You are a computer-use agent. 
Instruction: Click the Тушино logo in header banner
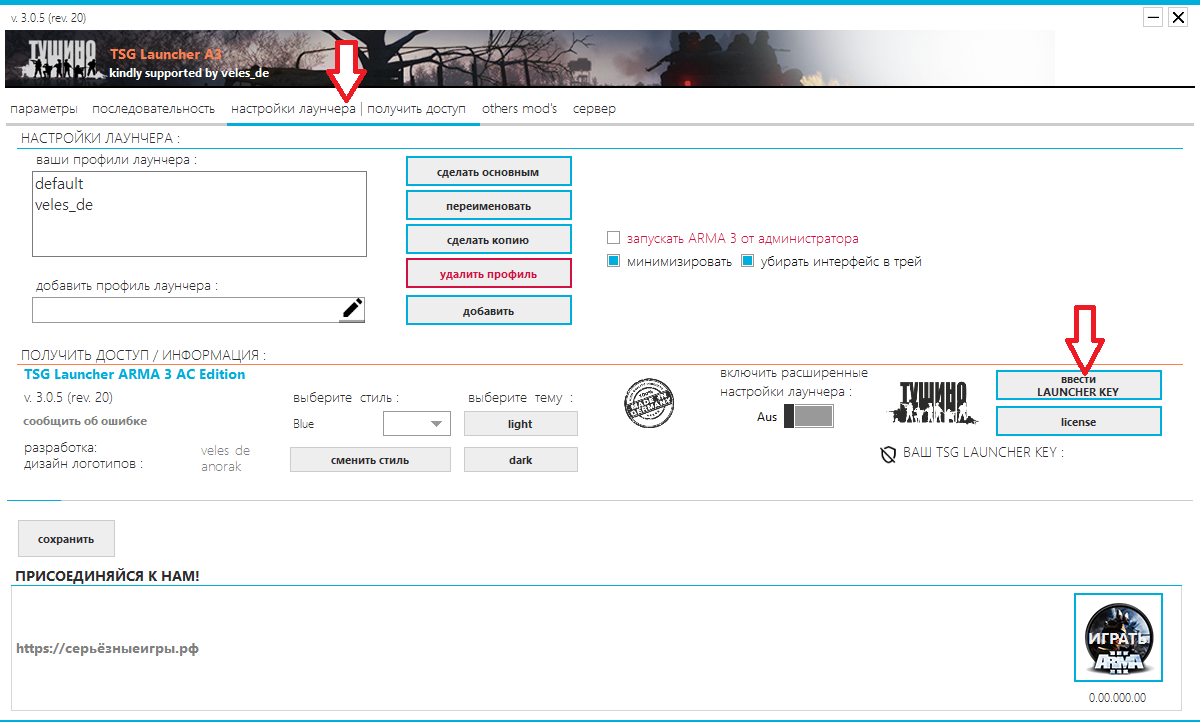pos(62,59)
